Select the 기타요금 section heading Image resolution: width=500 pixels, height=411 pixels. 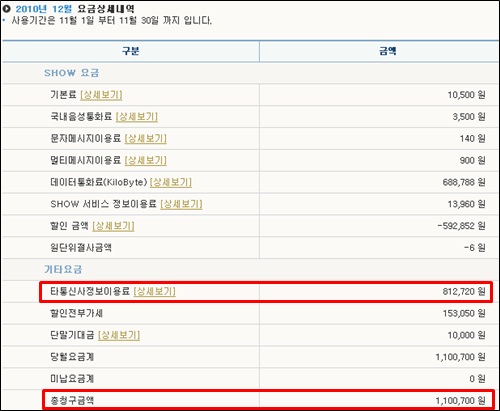pyautogui.click(x=63, y=269)
